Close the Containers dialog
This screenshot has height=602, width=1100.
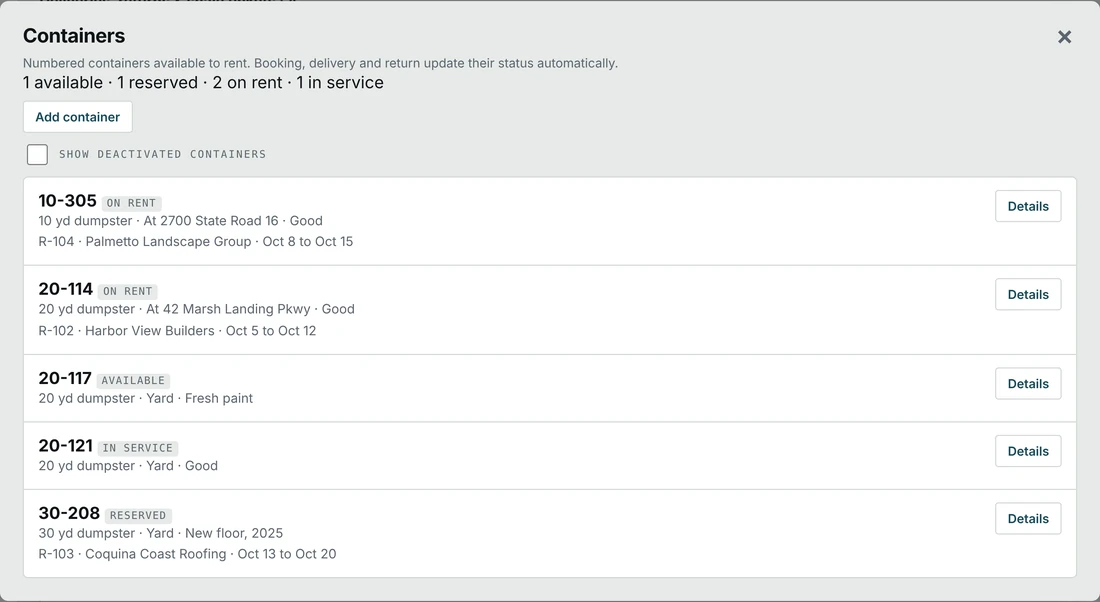[1064, 37]
